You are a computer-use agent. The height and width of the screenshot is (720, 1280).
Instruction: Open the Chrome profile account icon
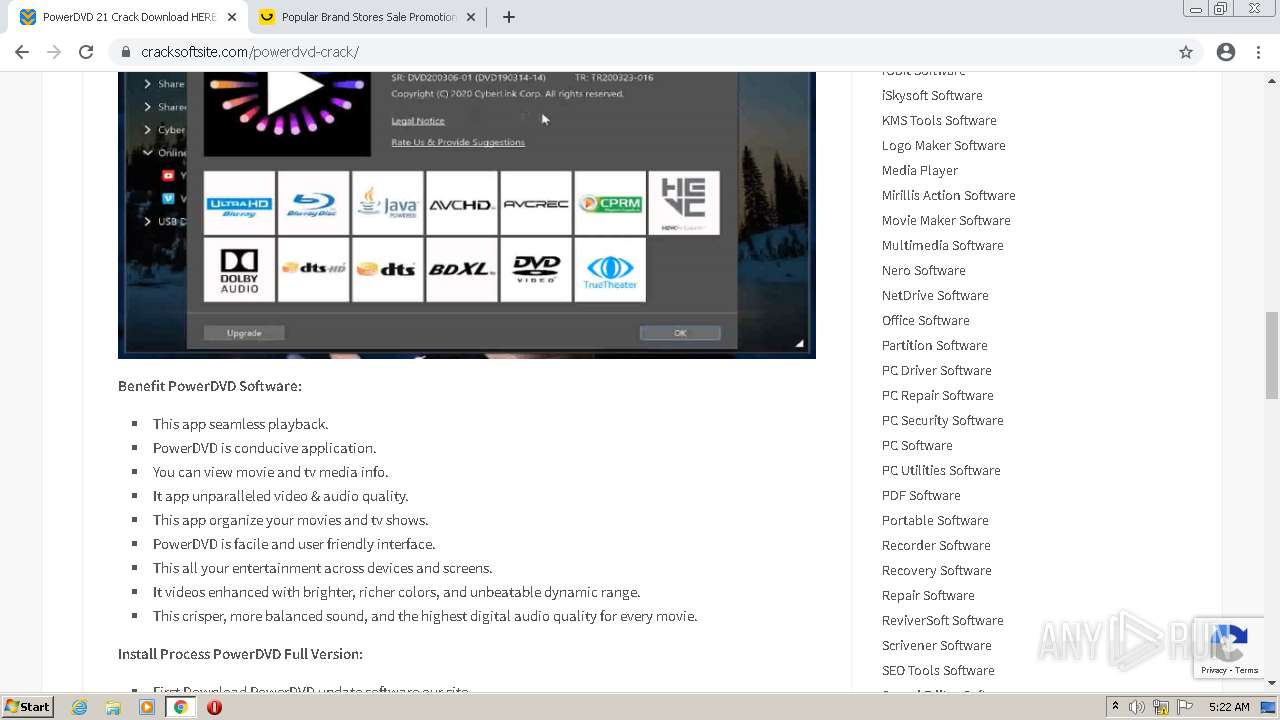(1226, 52)
